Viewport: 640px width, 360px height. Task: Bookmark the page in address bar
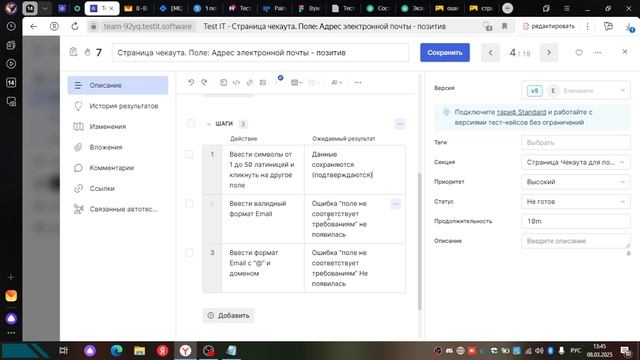504,27
